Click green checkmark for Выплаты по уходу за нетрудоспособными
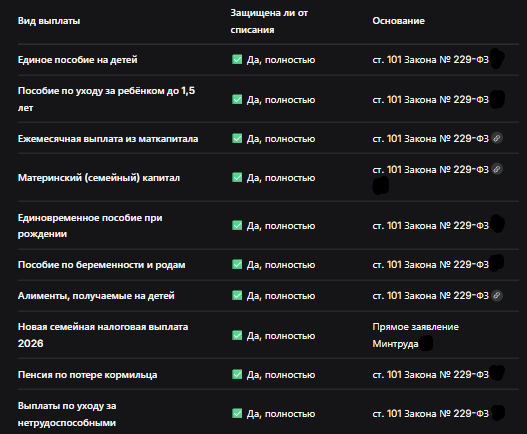This screenshot has height=434, width=527. point(237,413)
